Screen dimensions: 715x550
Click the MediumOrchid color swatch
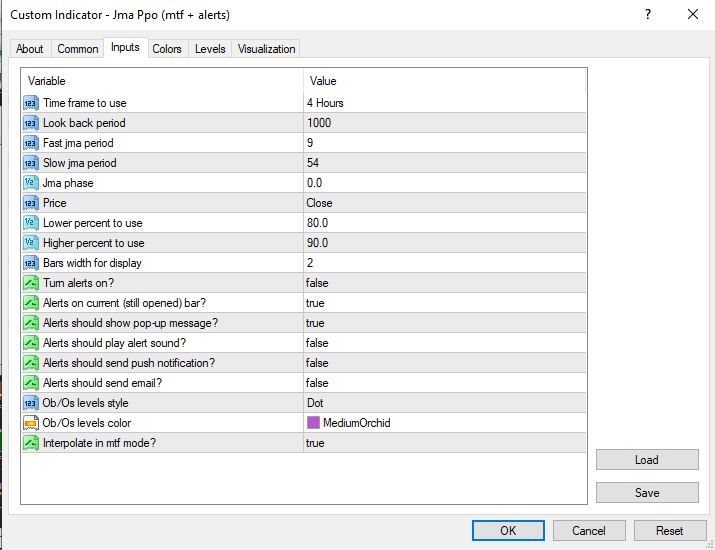[314, 423]
